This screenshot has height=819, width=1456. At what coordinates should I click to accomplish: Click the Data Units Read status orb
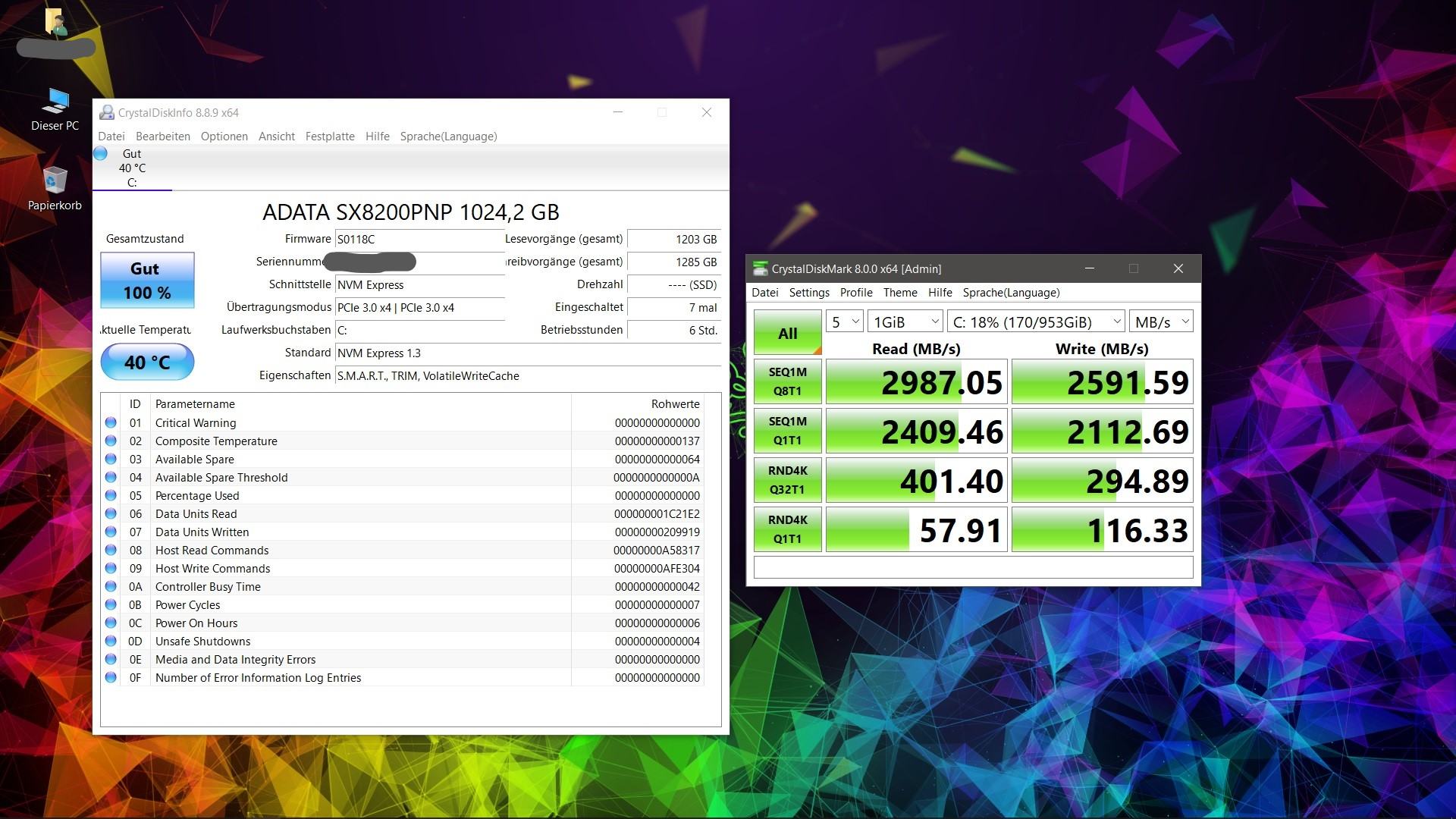coord(111,513)
